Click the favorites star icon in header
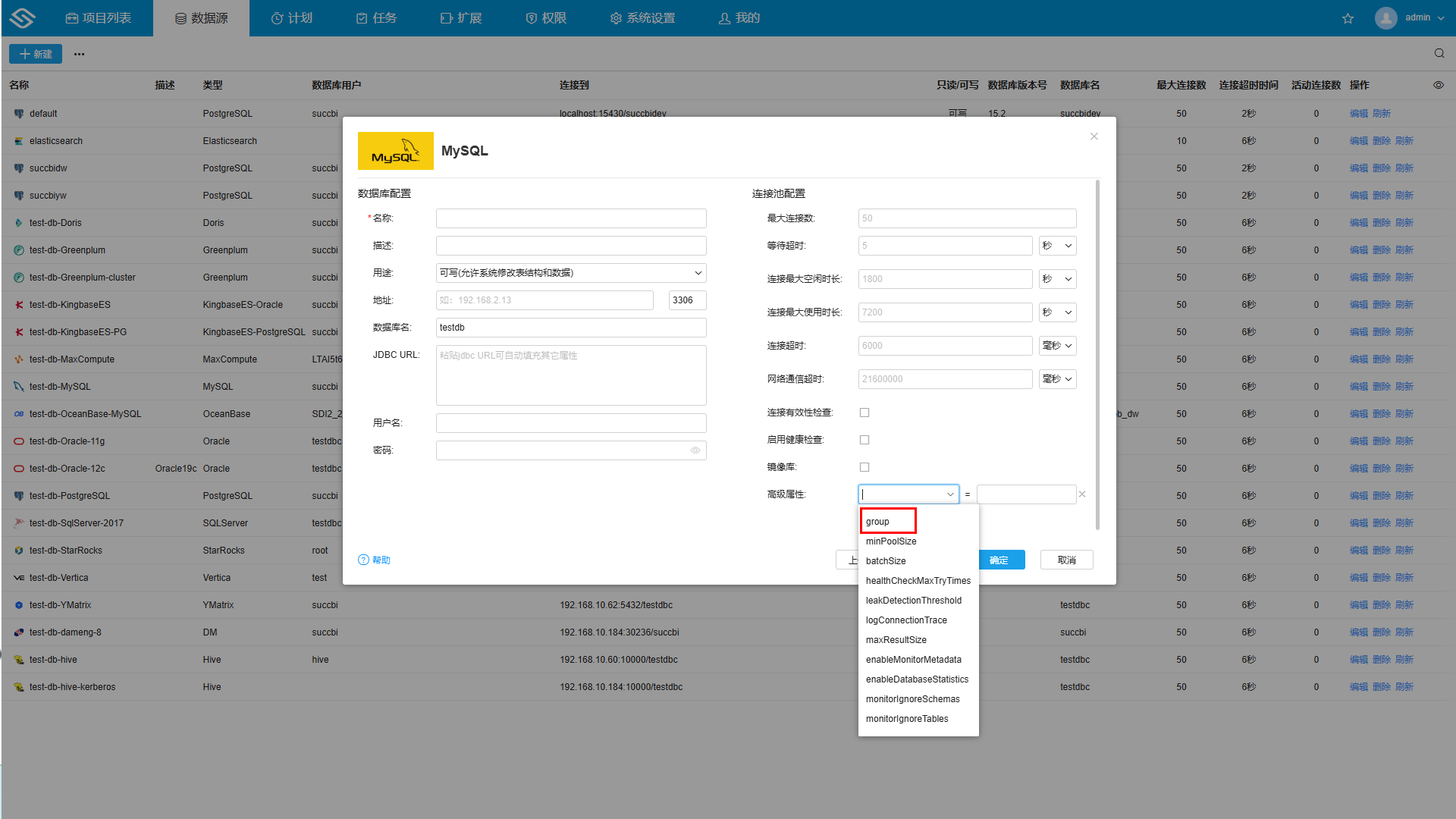Screen dimensions: 1456x819 (1348, 18)
